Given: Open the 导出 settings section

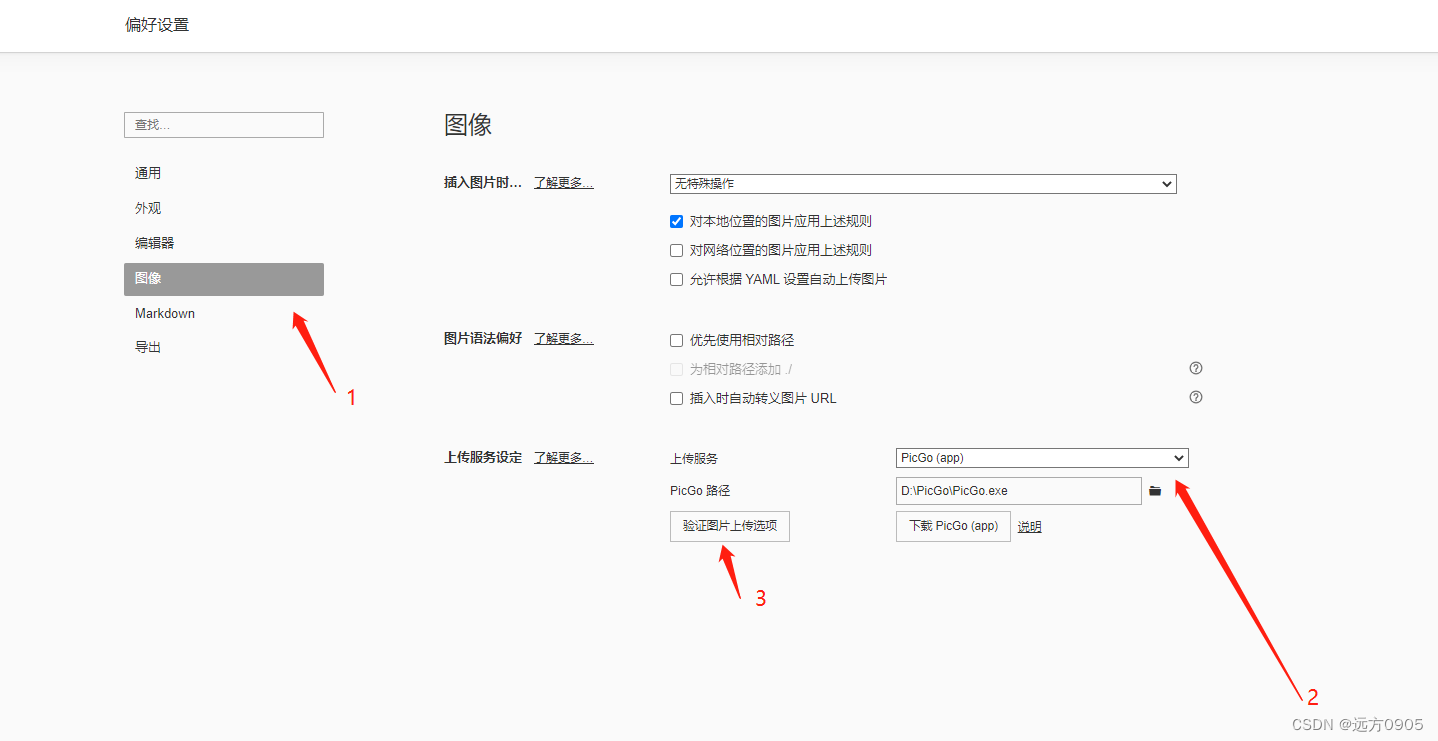Looking at the screenshot, I should tap(224, 347).
